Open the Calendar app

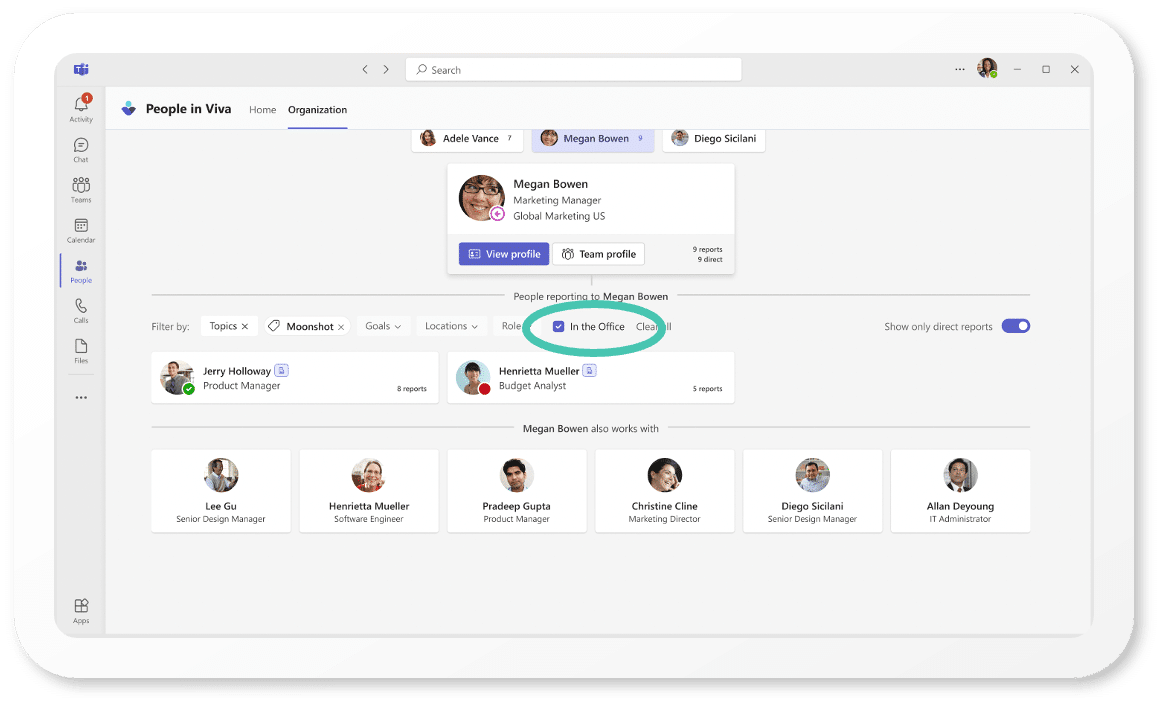tap(81, 230)
